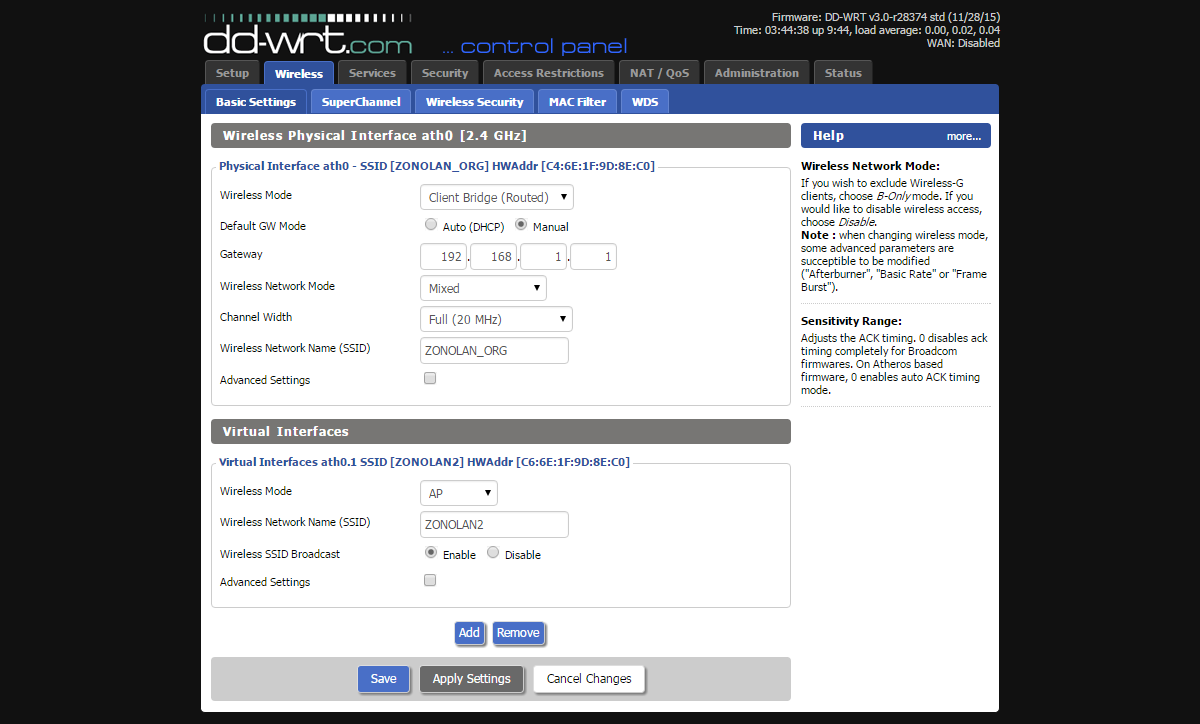This screenshot has height=724, width=1200.
Task: Open the SuperChannel sub-tab
Action: pos(361,102)
